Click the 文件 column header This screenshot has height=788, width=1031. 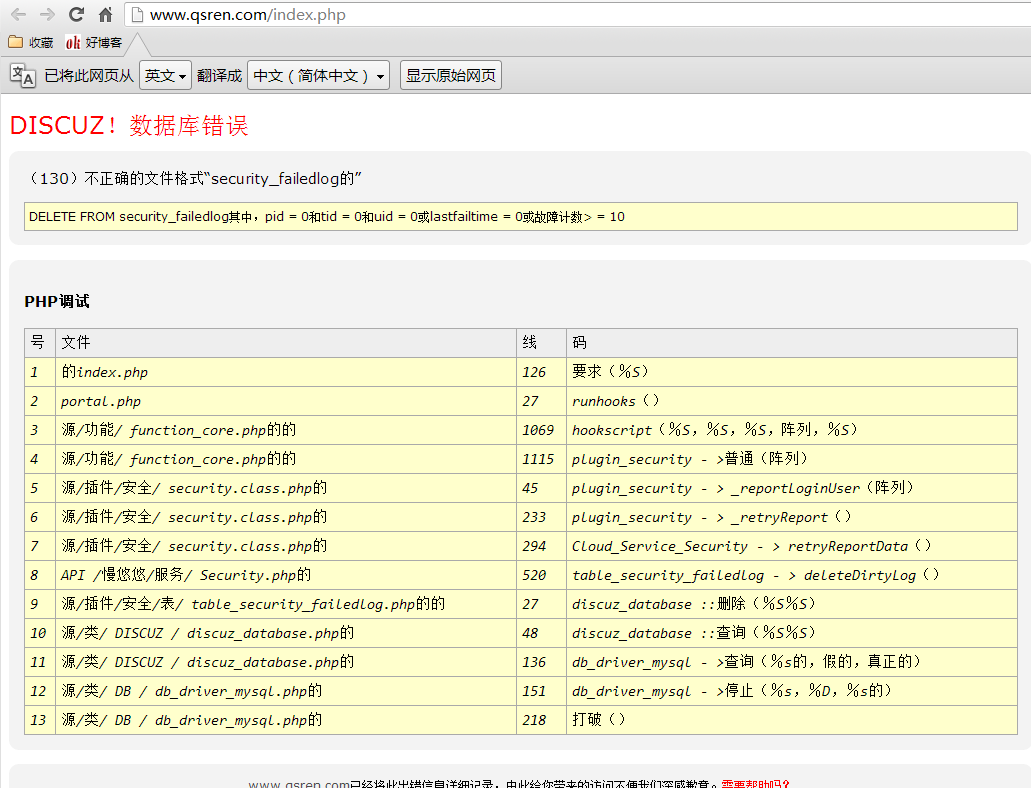click(285, 343)
